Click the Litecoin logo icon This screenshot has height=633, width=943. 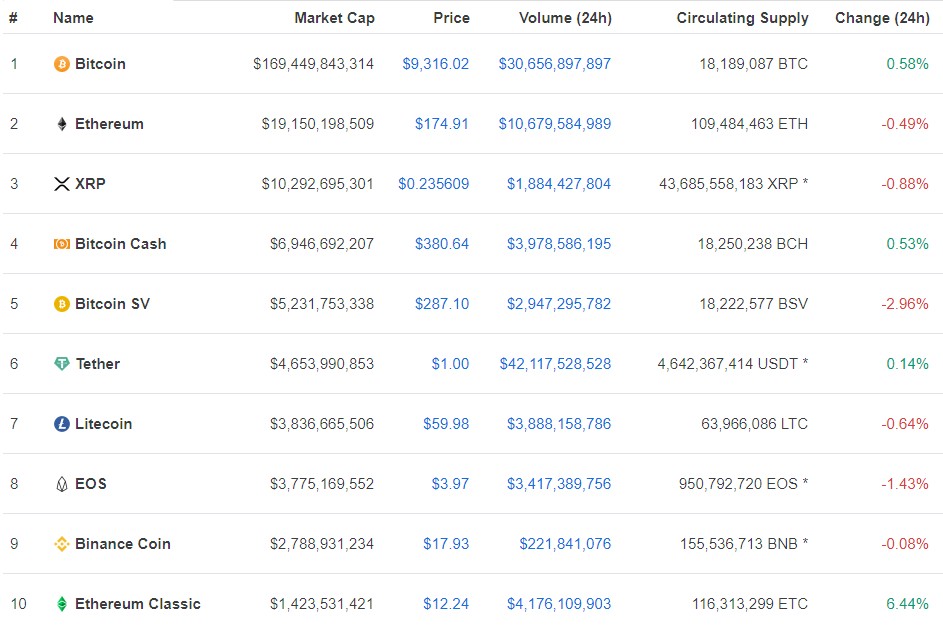(61, 424)
